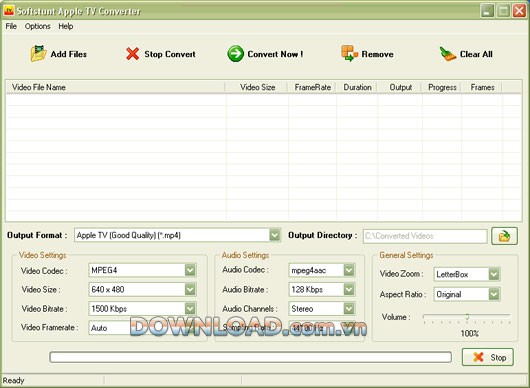This screenshot has height=388, width=530.
Task: Open the File menu
Action: (x=11, y=26)
